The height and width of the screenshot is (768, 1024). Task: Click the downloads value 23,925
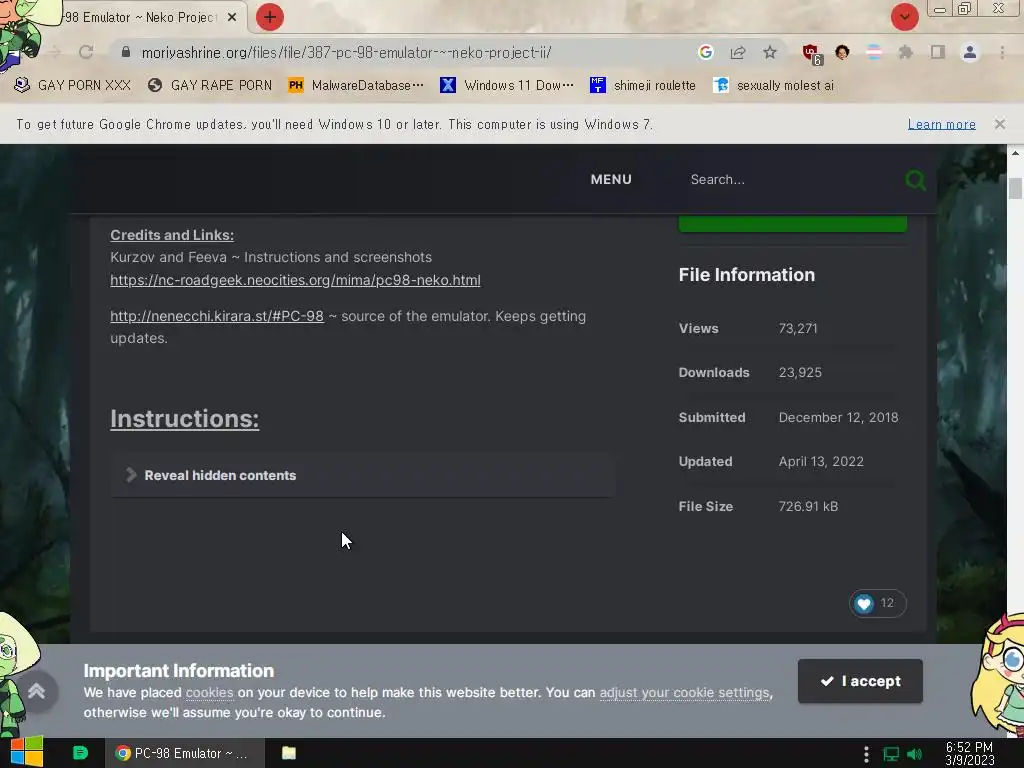800,372
